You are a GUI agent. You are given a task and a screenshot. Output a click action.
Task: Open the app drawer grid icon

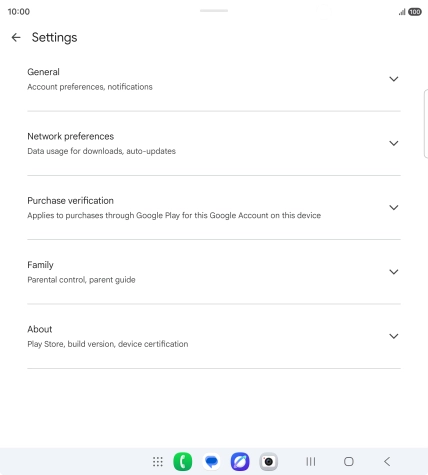[x=158, y=462]
